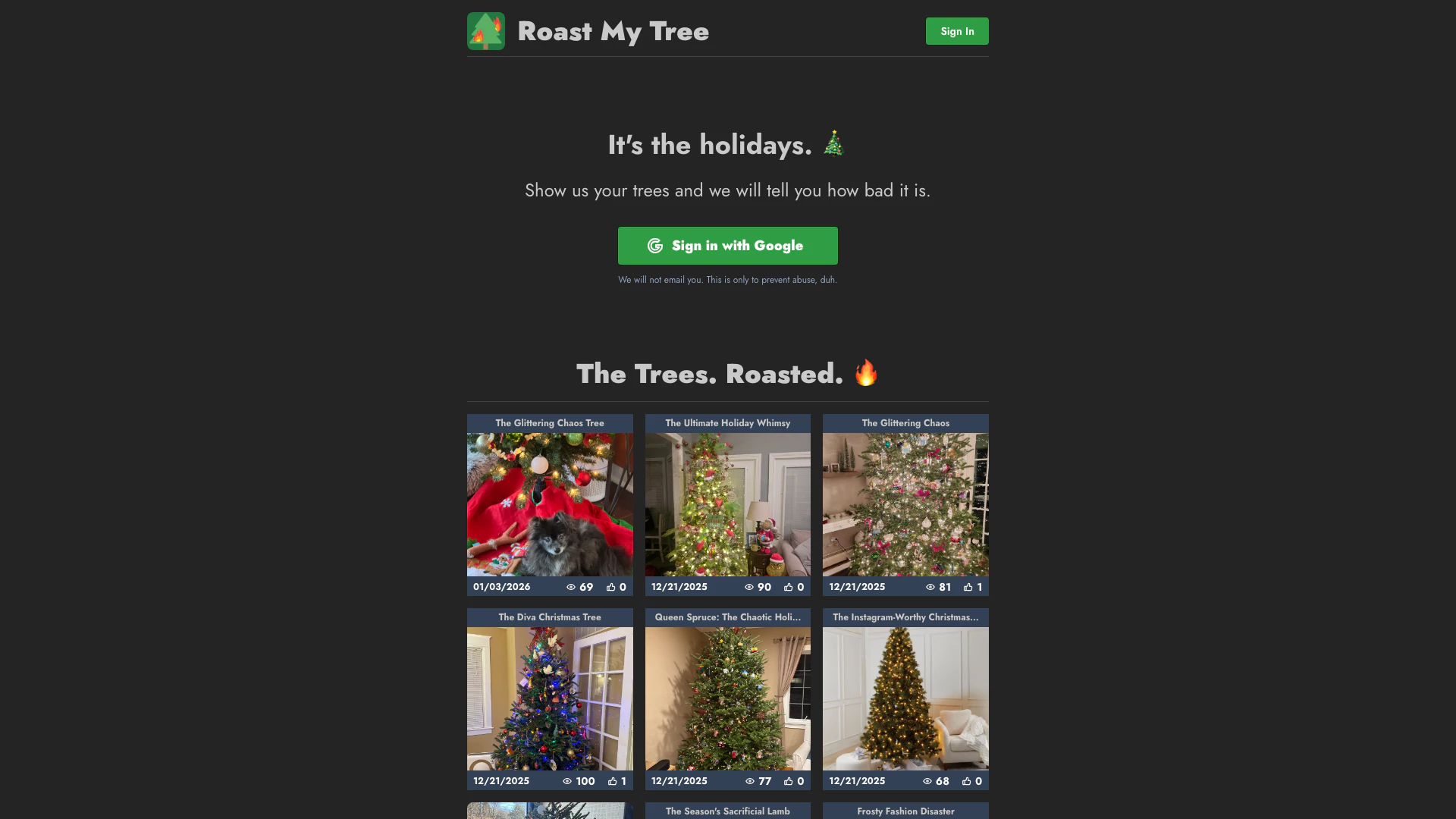Click the thumbs-up icon on The Glittering Chaos Tree
Viewport: 1456px width, 819px height.
coord(611,587)
